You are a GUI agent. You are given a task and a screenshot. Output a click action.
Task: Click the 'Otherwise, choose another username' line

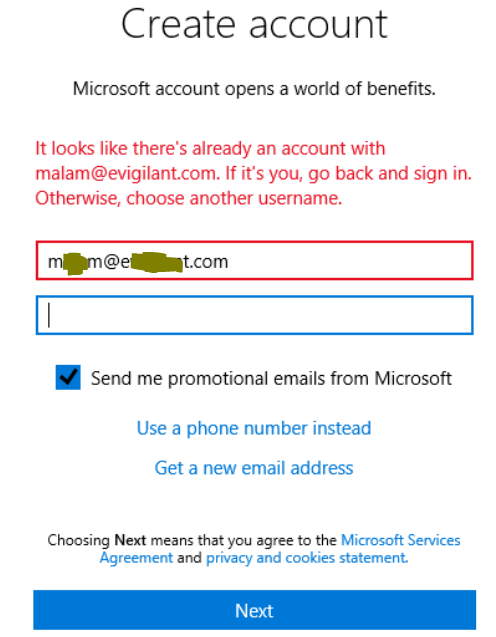click(189, 198)
